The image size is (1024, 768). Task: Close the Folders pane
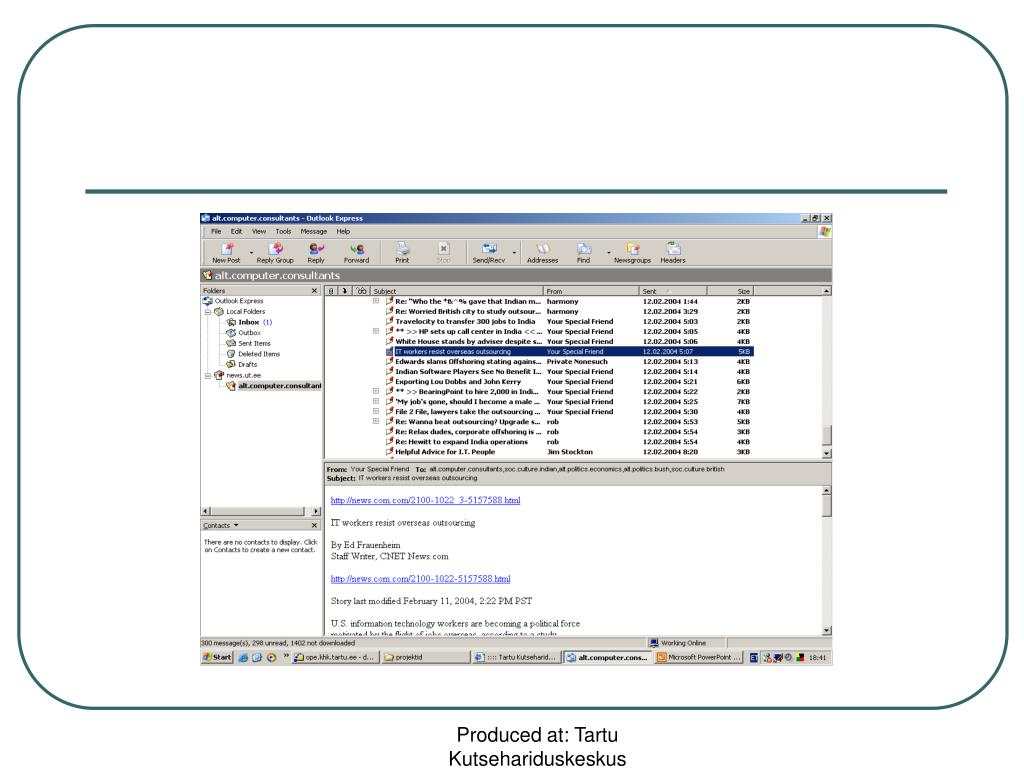(x=314, y=291)
